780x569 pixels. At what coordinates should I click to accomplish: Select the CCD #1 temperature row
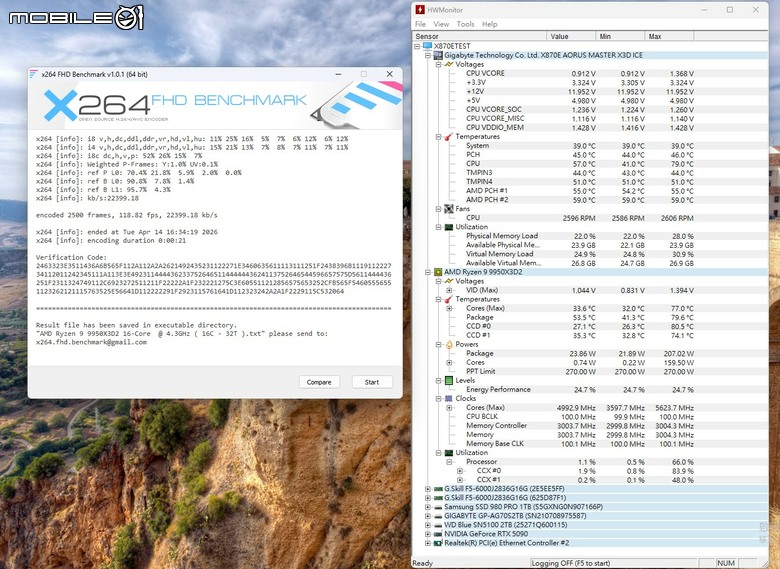[589, 335]
